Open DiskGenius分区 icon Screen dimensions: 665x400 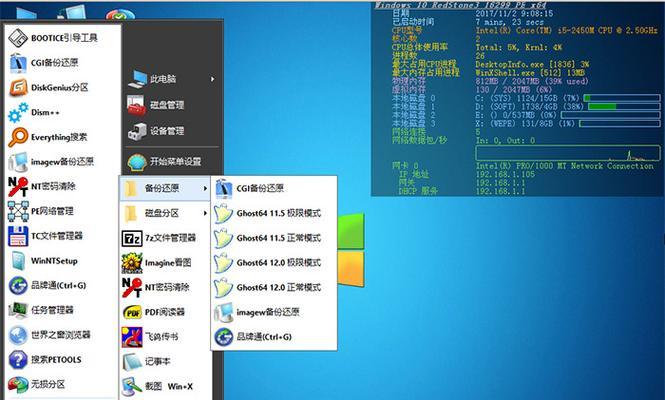click(18, 87)
